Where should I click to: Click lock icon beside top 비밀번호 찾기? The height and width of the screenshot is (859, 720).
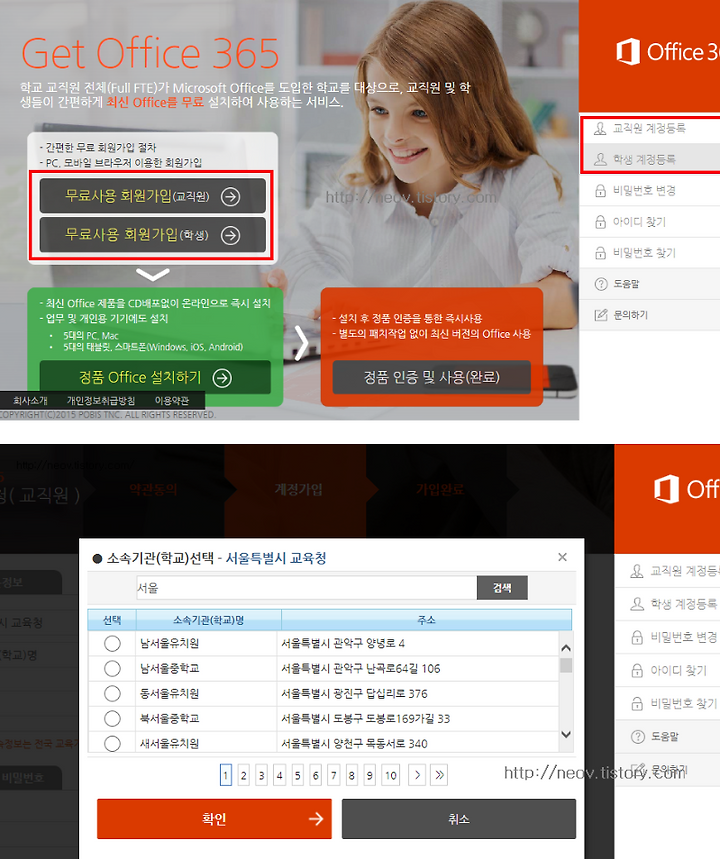pyautogui.click(x=601, y=253)
